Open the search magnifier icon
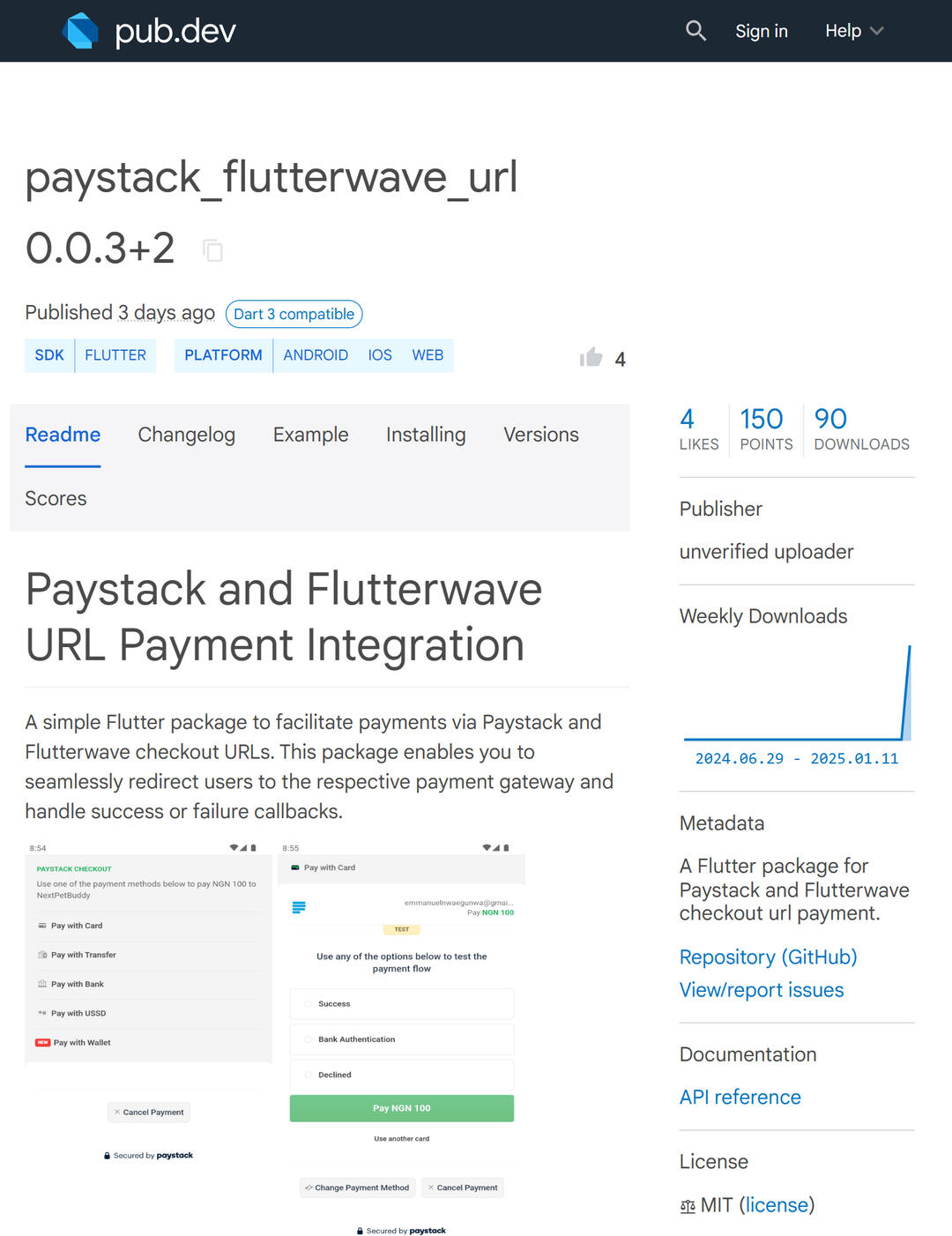952x1236 pixels. pos(695,31)
